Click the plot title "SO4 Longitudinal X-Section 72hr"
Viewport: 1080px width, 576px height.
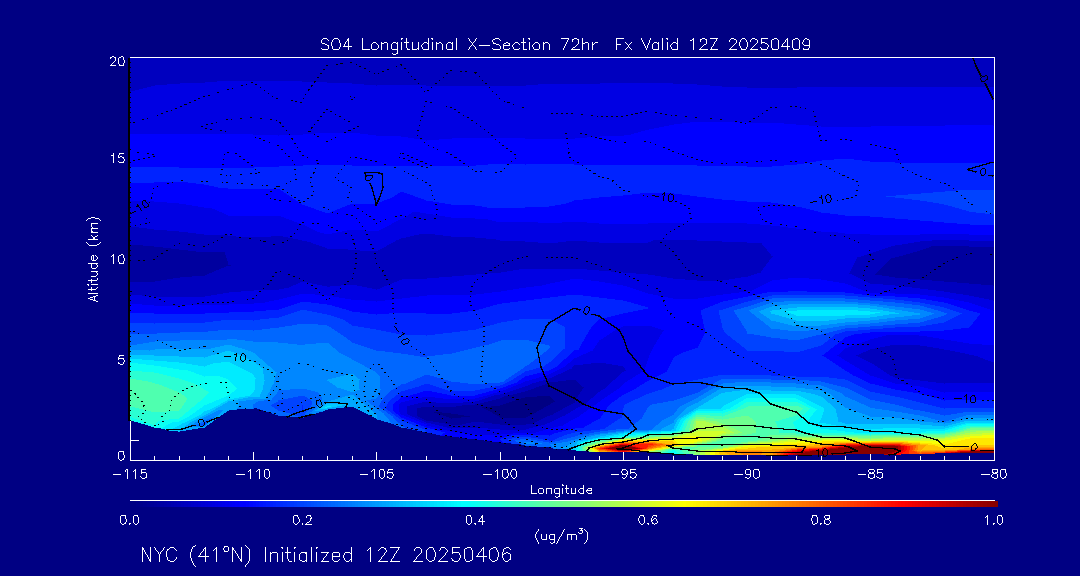(458, 45)
